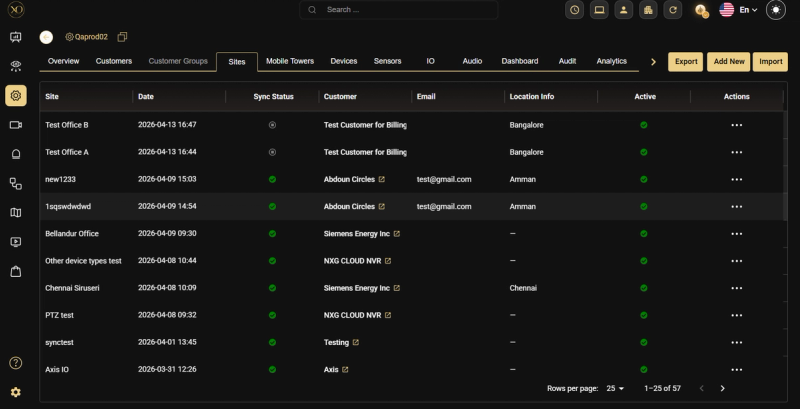Screen dimensions: 800x409
Task: Open the monitor dashboard sidebar icon
Action: tap(16, 37)
